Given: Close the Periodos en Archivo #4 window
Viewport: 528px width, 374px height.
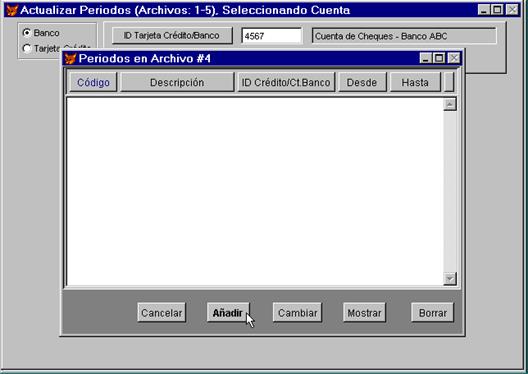Looking at the screenshot, I should coord(454,59).
